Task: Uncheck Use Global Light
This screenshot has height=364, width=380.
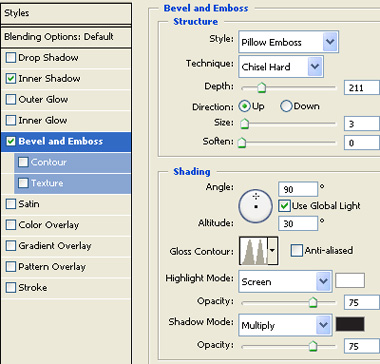Action: 284,206
